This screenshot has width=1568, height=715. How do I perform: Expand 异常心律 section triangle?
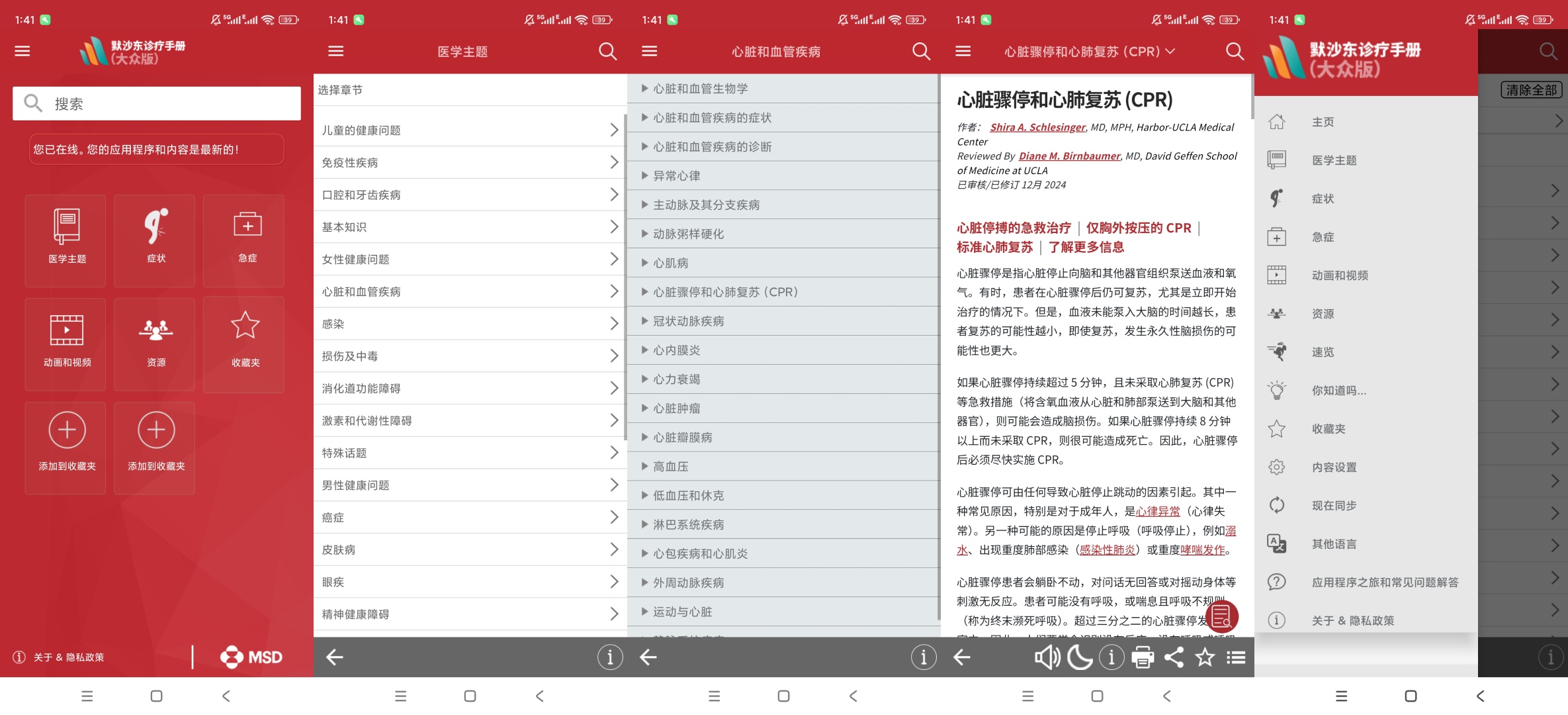pyautogui.click(x=644, y=176)
